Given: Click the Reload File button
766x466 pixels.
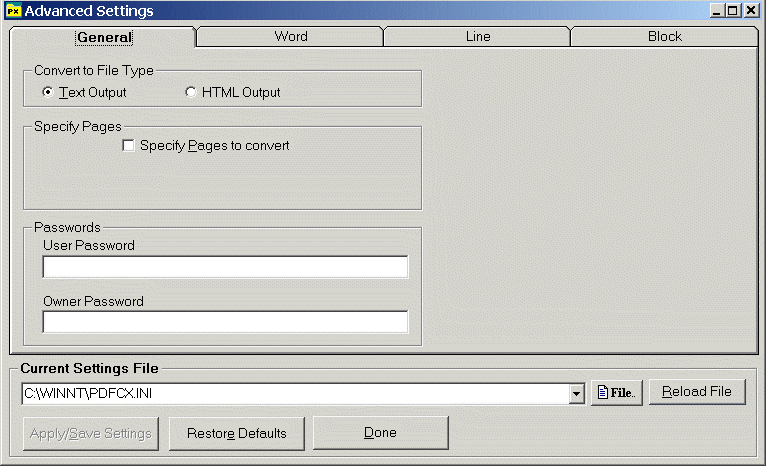Looking at the screenshot, I should tap(697, 392).
